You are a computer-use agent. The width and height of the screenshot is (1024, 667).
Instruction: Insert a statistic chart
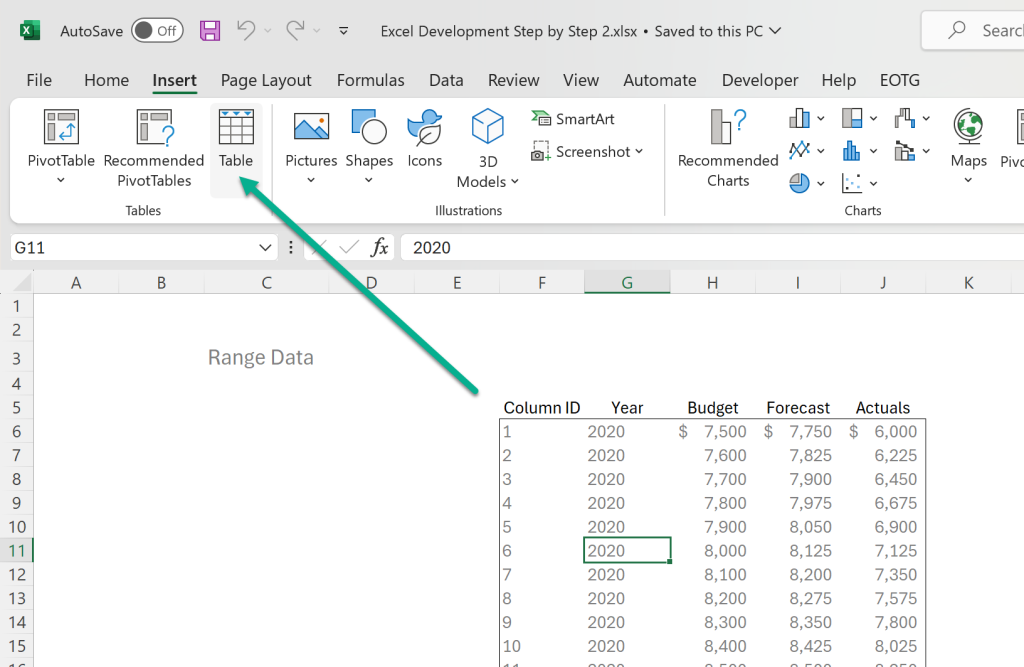pyautogui.click(x=859, y=151)
